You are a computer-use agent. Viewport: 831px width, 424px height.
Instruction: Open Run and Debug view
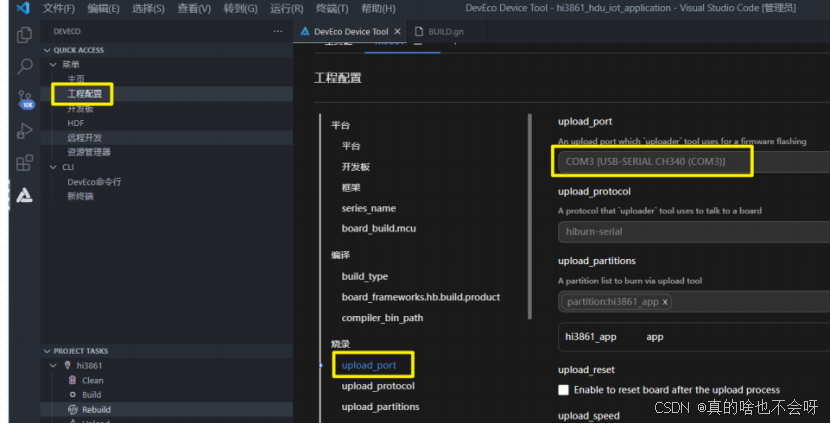tap(24, 131)
